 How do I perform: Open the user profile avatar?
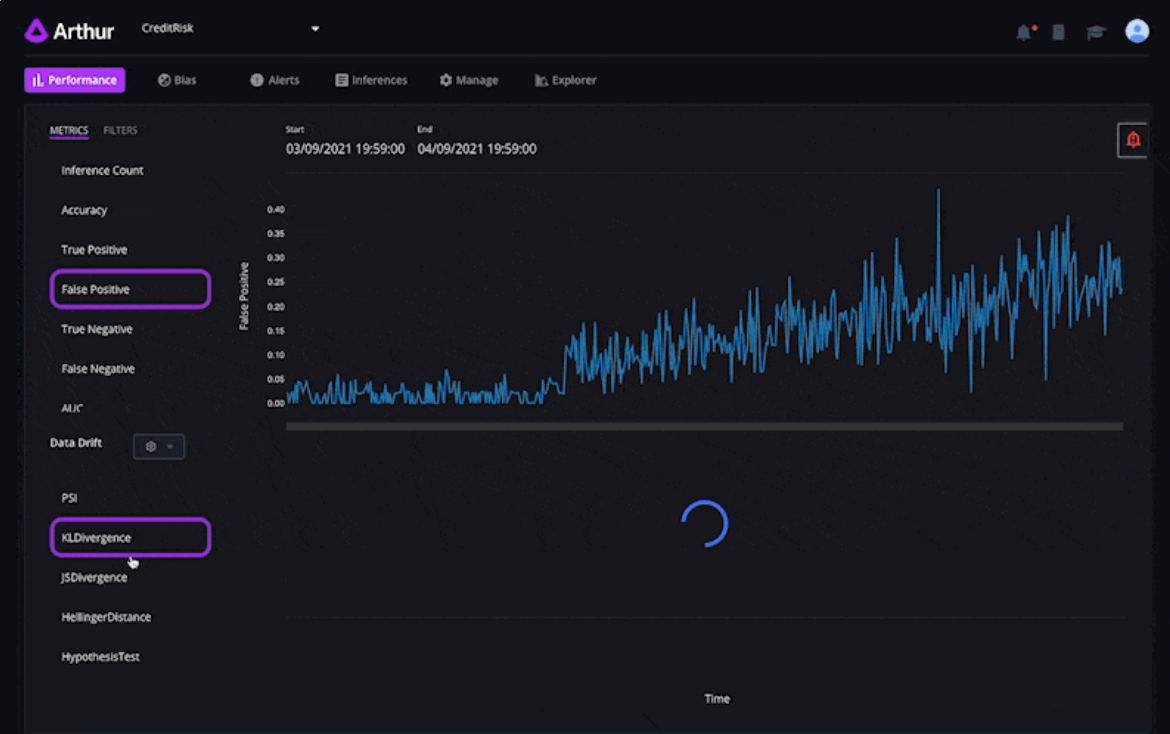(x=1136, y=31)
